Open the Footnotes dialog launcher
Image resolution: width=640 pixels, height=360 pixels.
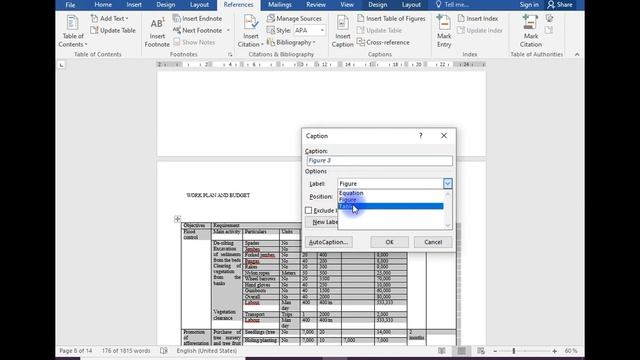(x=230, y=54)
